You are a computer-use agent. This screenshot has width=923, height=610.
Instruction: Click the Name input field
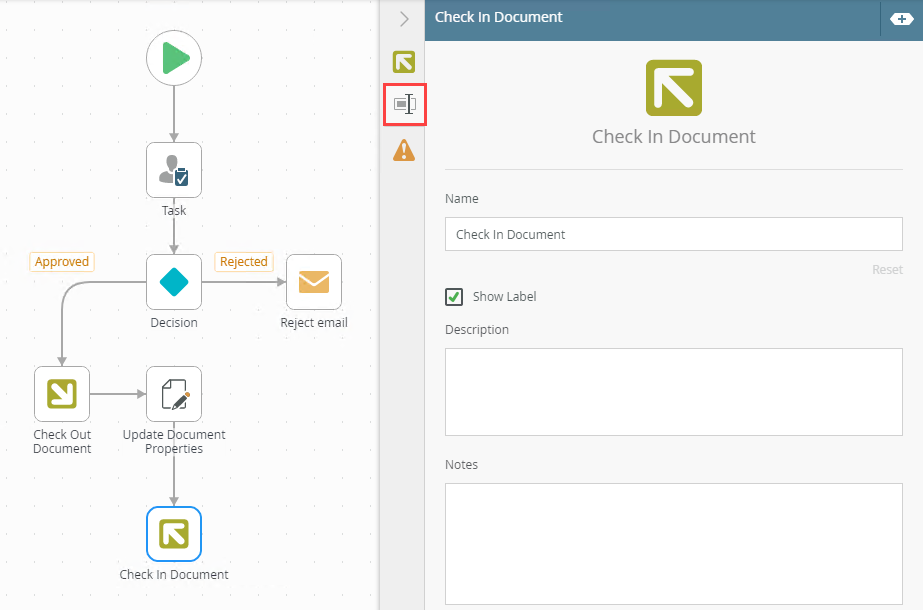pyautogui.click(x=673, y=235)
